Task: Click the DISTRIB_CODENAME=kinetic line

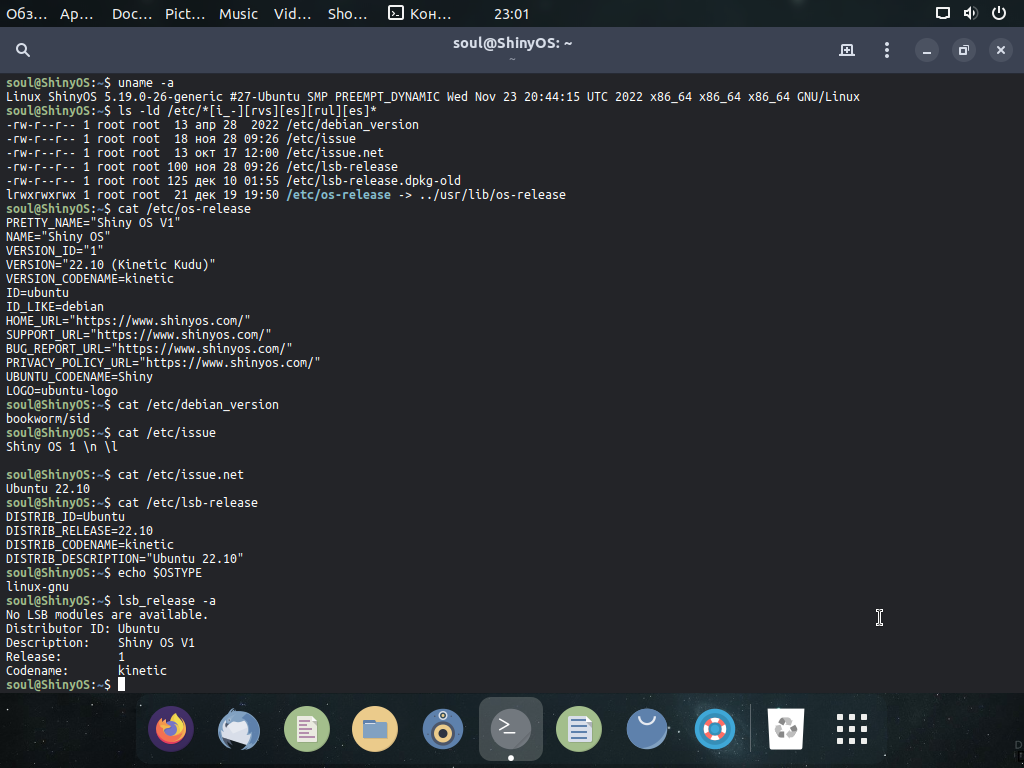Action: (89, 545)
